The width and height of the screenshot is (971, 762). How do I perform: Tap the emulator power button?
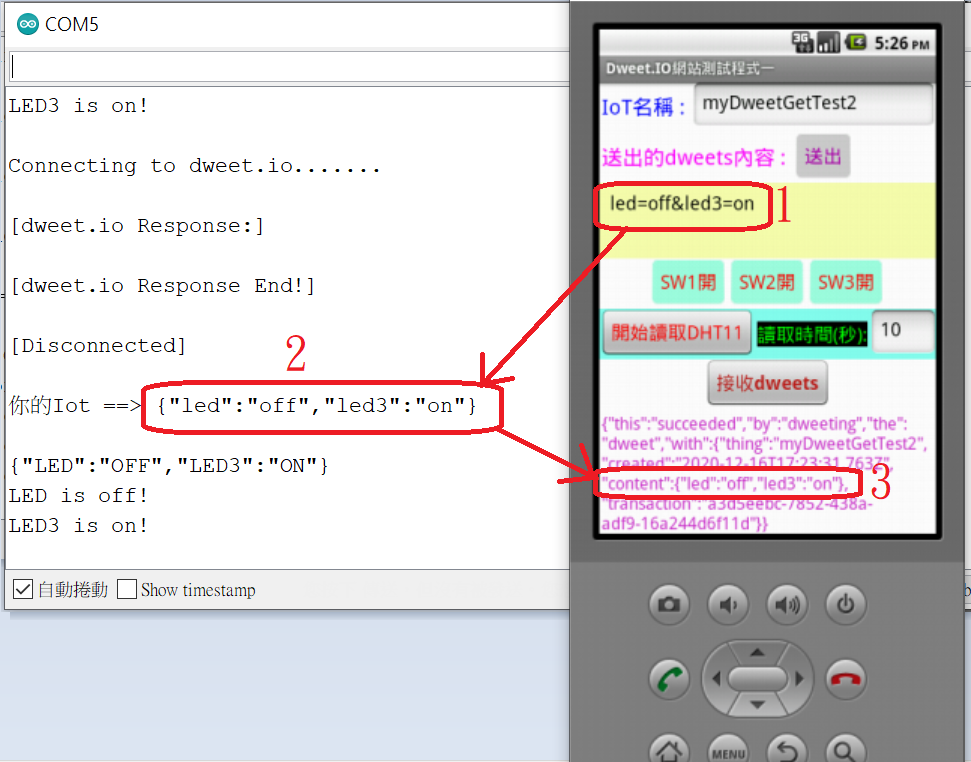click(x=845, y=604)
